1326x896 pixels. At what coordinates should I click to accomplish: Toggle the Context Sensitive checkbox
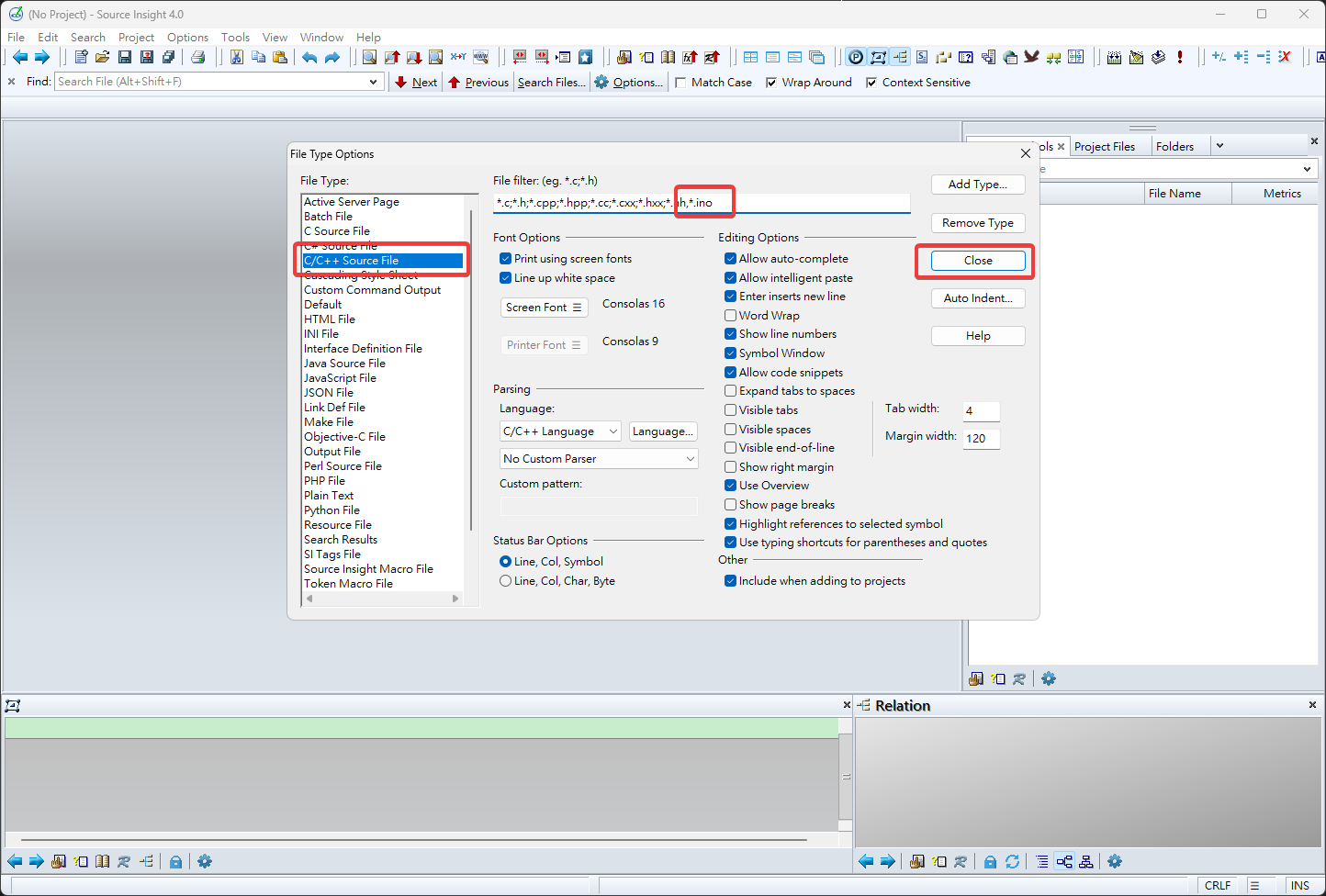pyautogui.click(x=871, y=83)
